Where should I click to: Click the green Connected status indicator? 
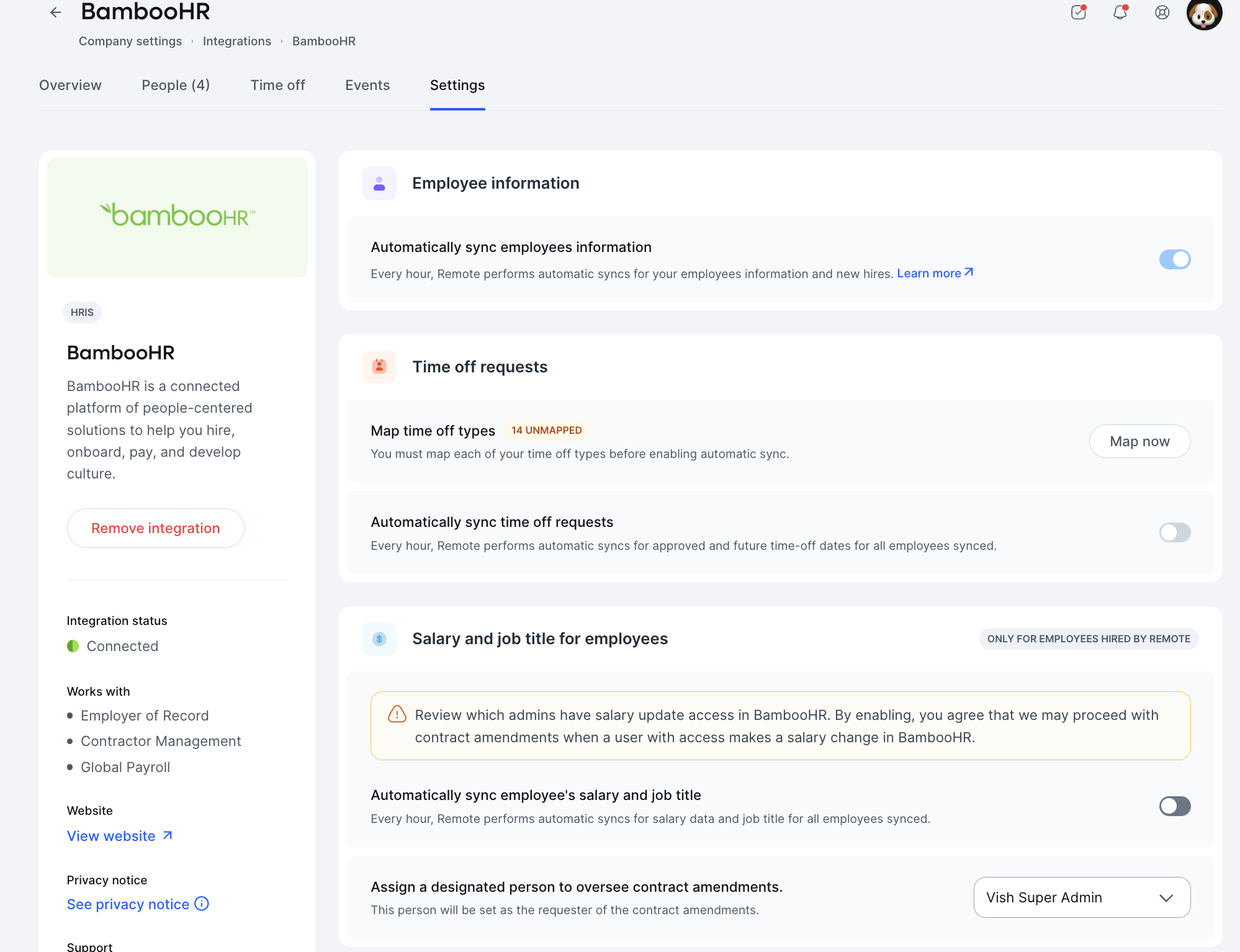[x=73, y=646]
